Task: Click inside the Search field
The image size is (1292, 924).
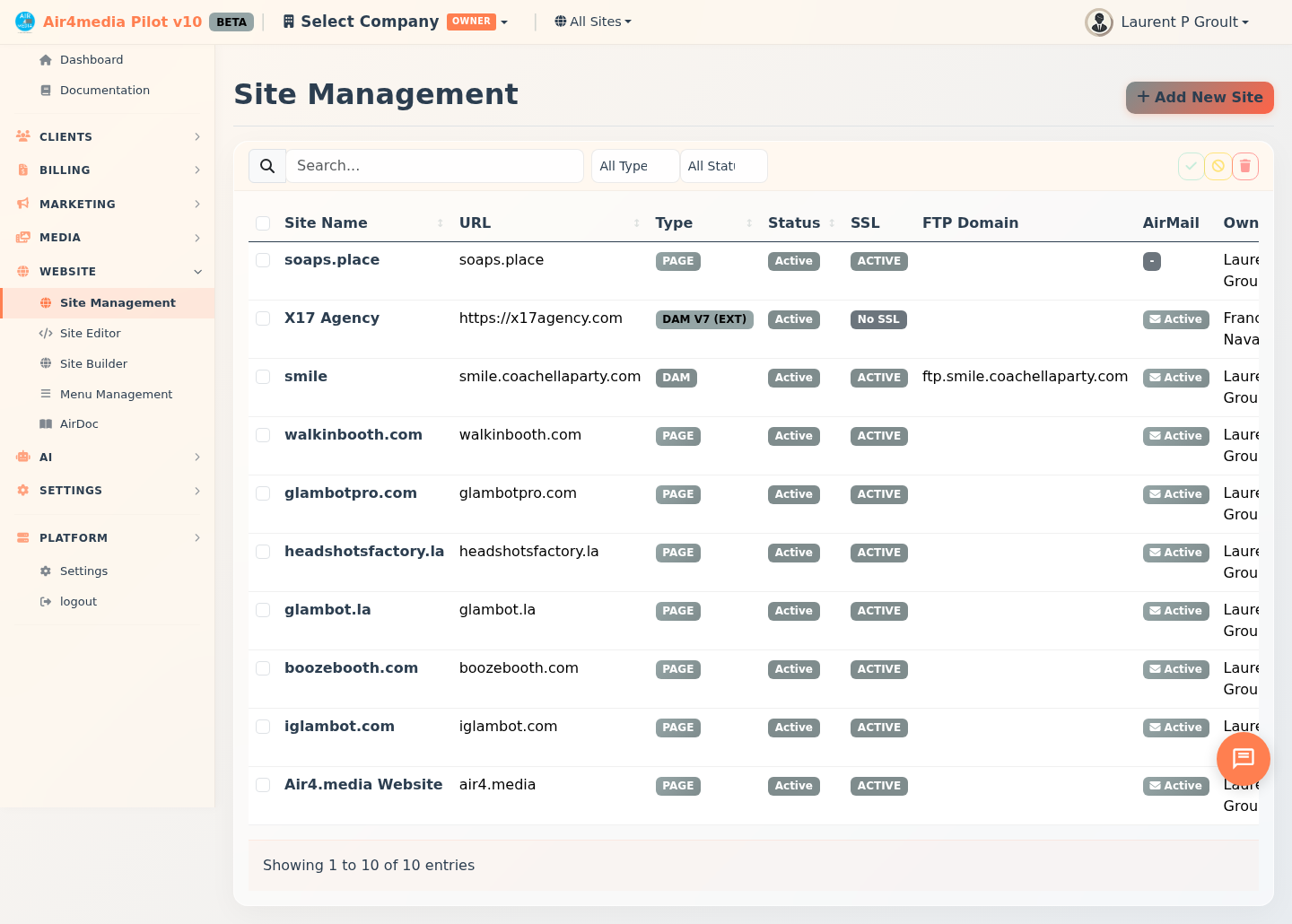Action: (x=434, y=166)
